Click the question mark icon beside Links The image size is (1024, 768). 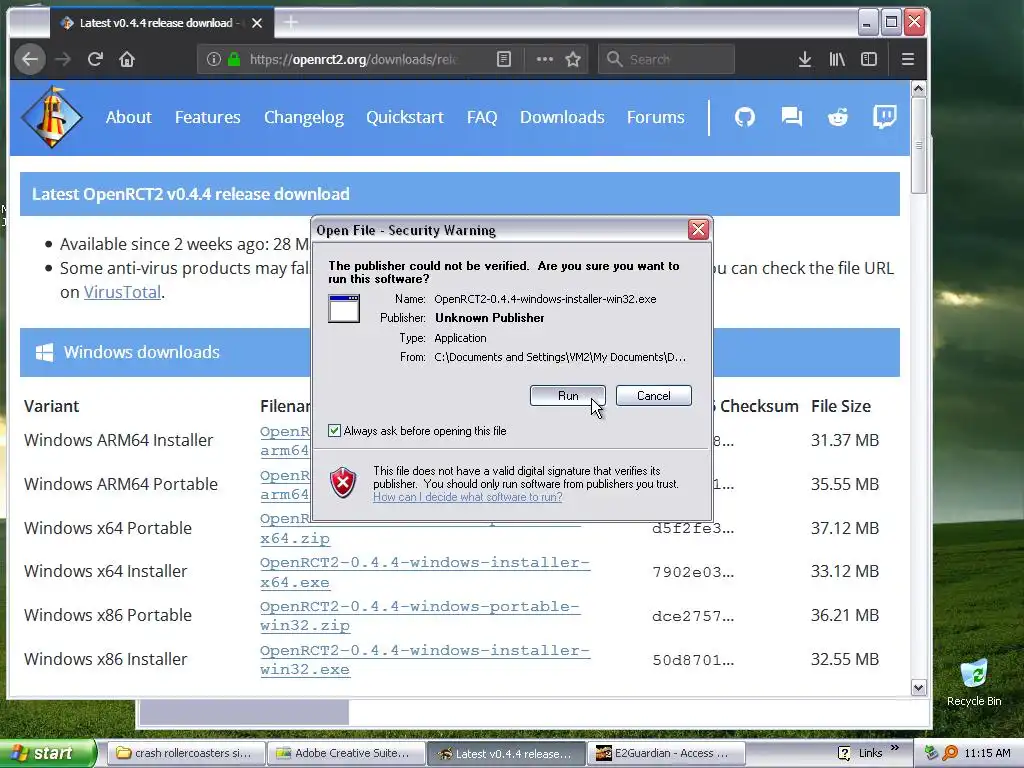click(844, 753)
